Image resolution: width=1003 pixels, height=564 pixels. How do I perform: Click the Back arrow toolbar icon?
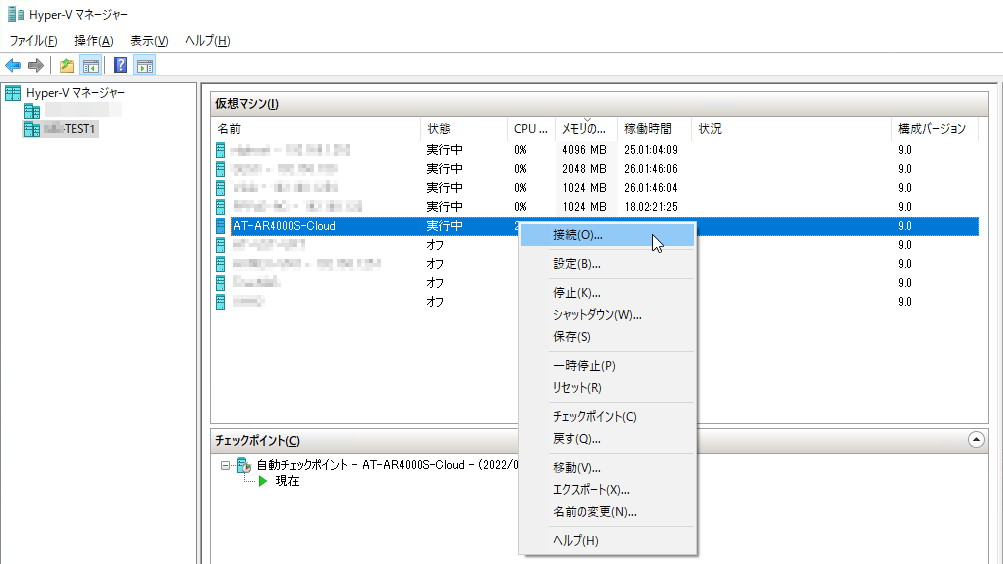coord(13,66)
